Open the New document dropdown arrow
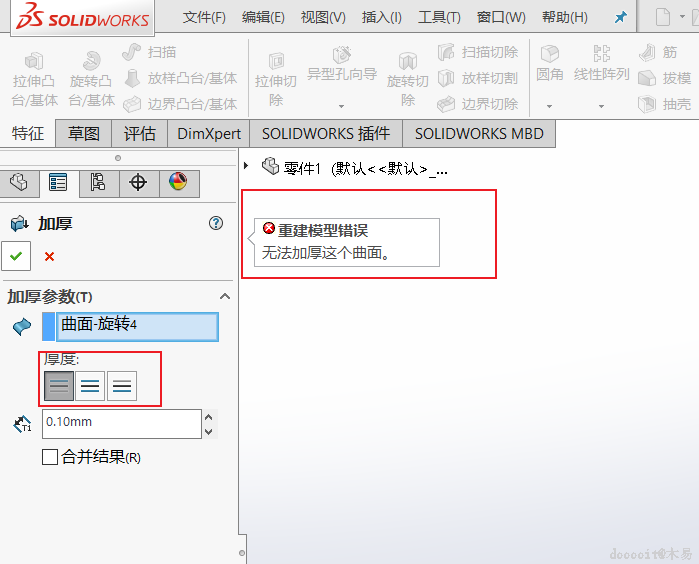The width and height of the screenshot is (699, 564). coord(682,17)
